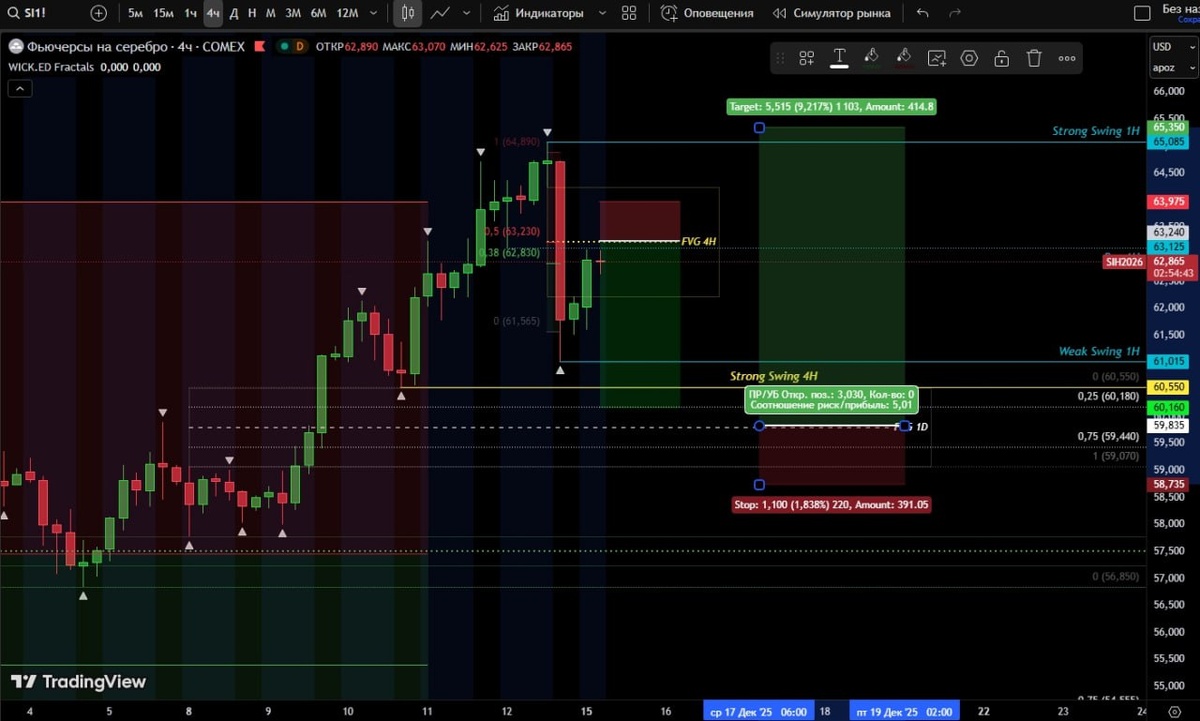The image size is (1200, 721).
Task: Click the red flag next to COMEX
Action: pos(259,47)
